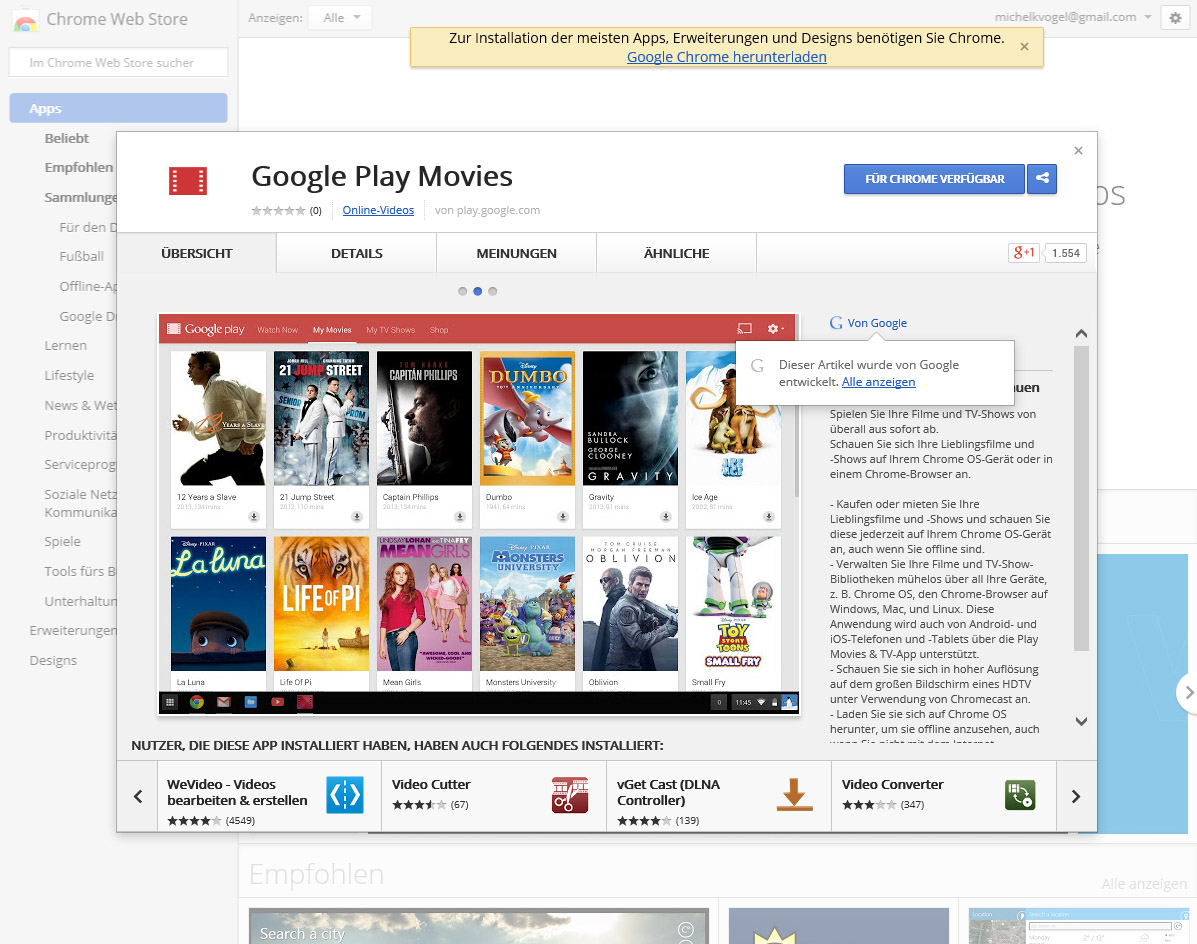The image size is (1197, 944).
Task: Click the vGet Cast download arrow icon
Action: (x=794, y=794)
